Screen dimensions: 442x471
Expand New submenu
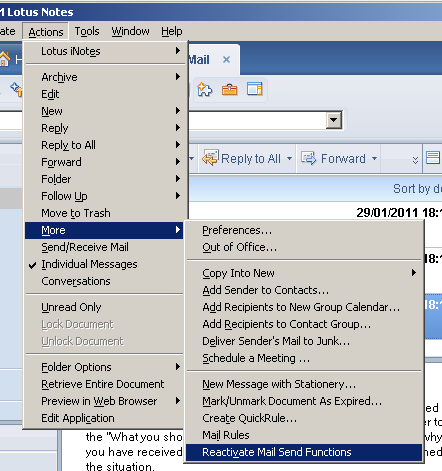click(104, 111)
